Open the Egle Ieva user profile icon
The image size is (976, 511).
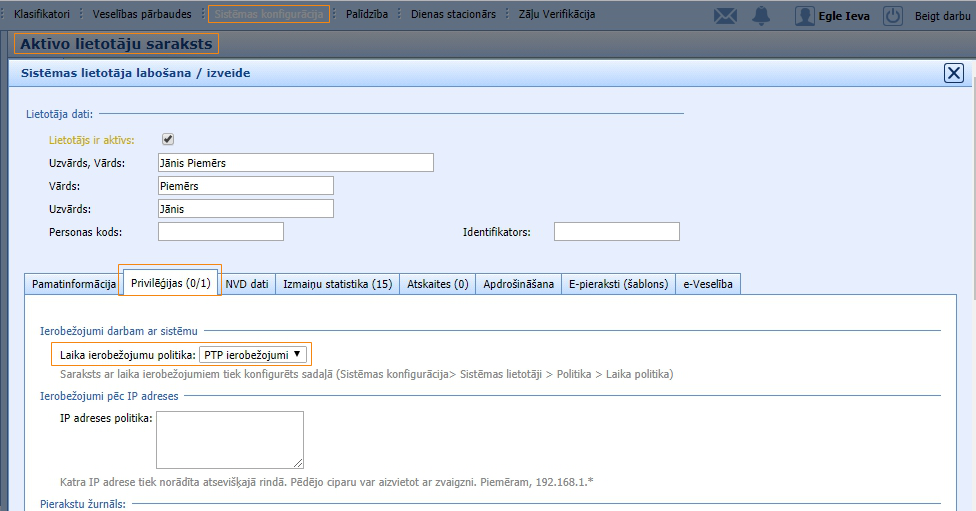(805, 16)
